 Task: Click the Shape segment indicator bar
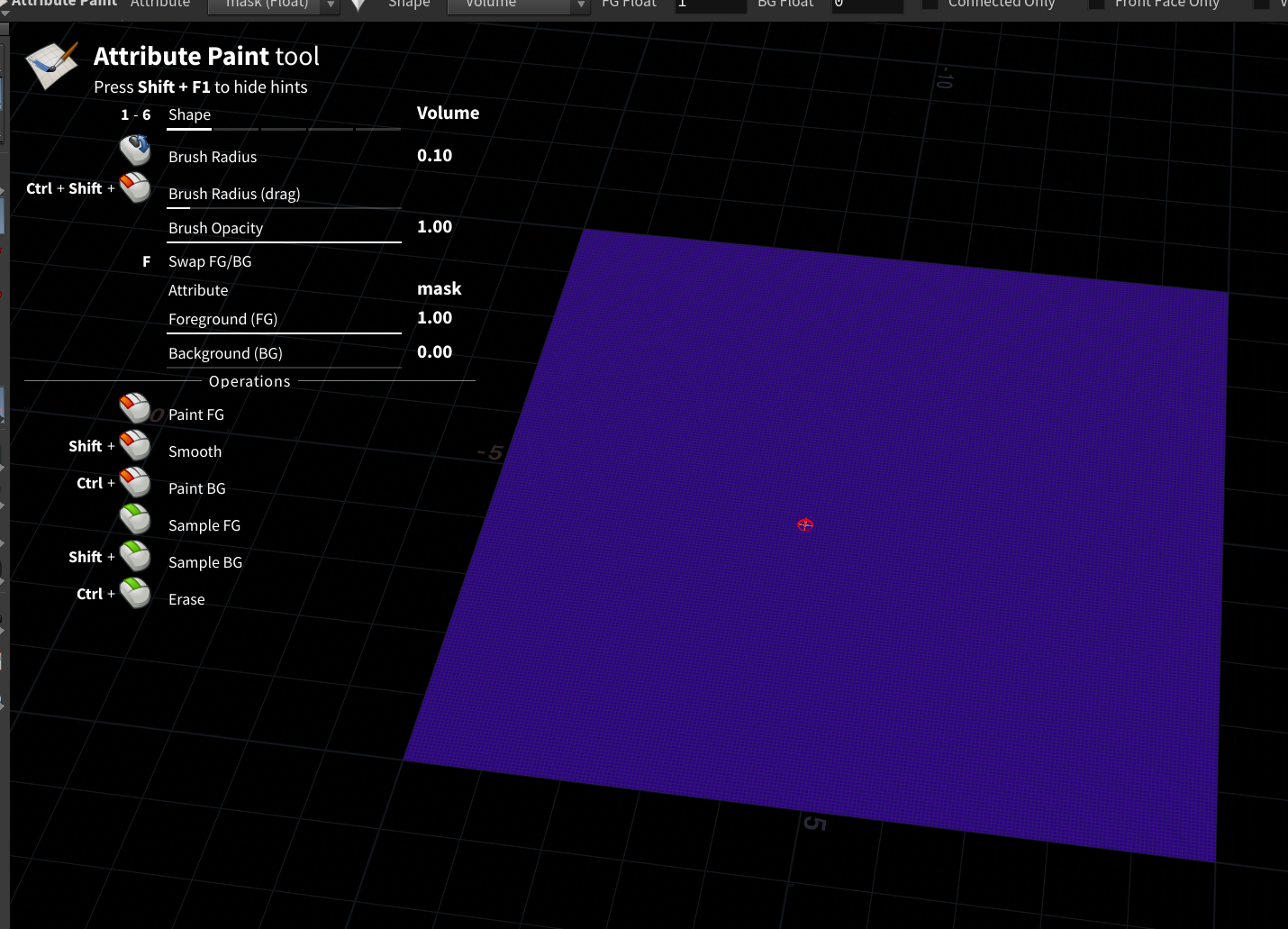(x=284, y=129)
